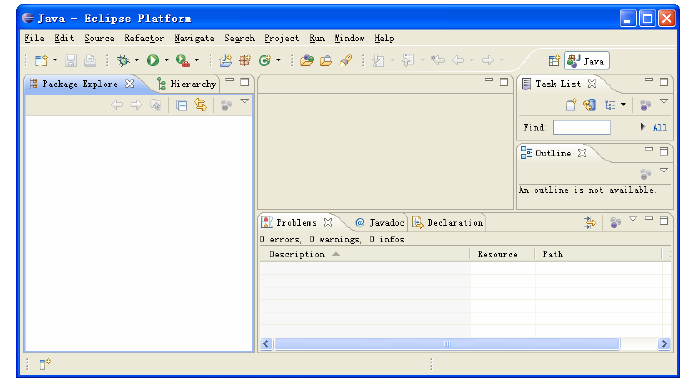The width and height of the screenshot is (686, 382).
Task: Open the New wizard dropdown arrow
Action: click(x=55, y=60)
